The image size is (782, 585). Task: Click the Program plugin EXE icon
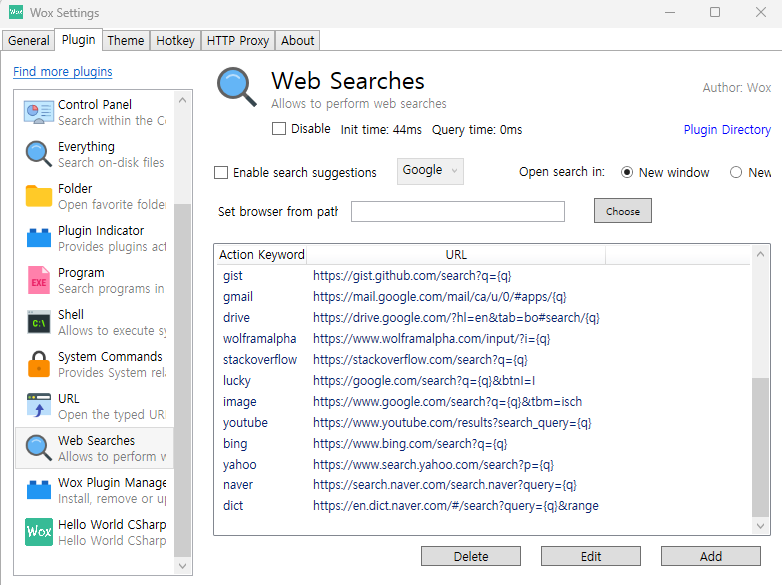pyautogui.click(x=39, y=280)
